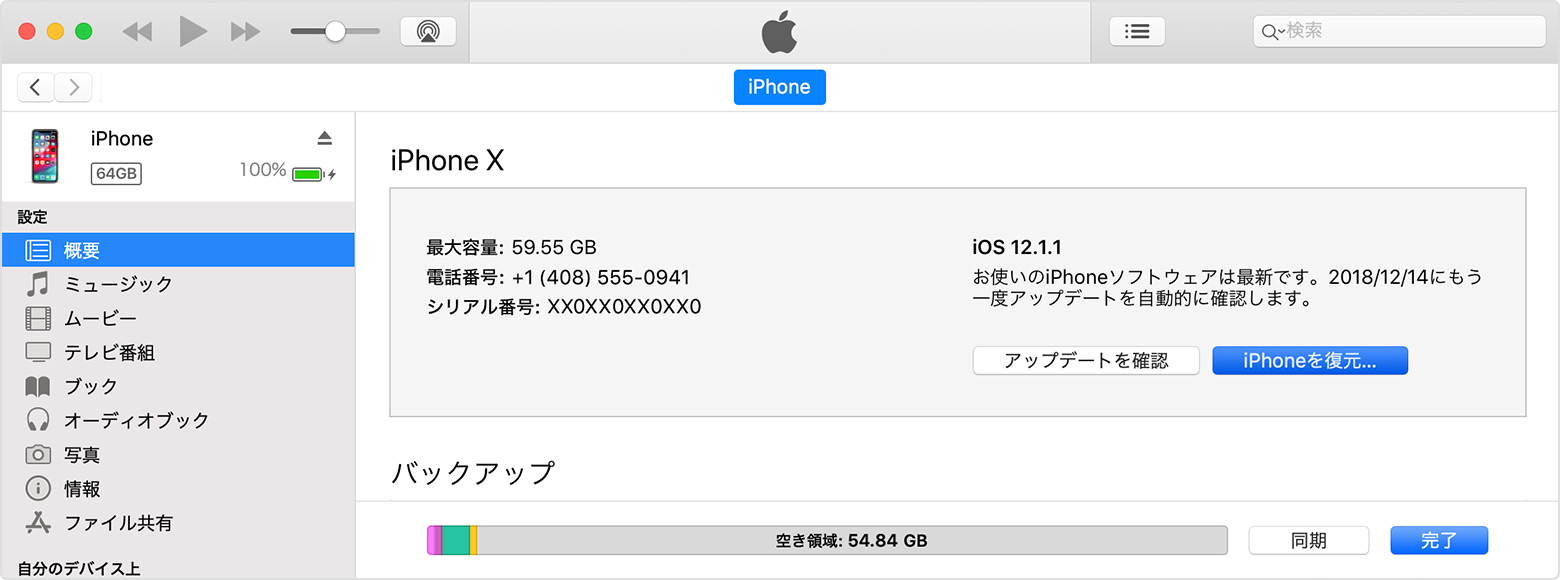Open the AirPlay output menu

point(428,31)
